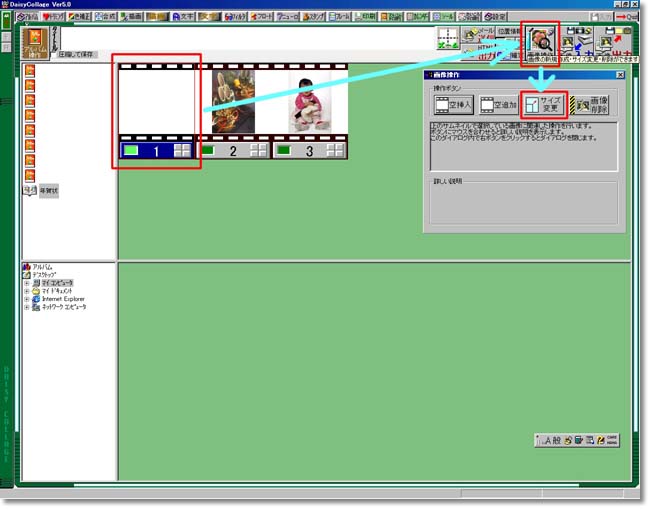Click the grid icon on frame 3 label
Screen dimensions: 650x510
pos(335,151)
